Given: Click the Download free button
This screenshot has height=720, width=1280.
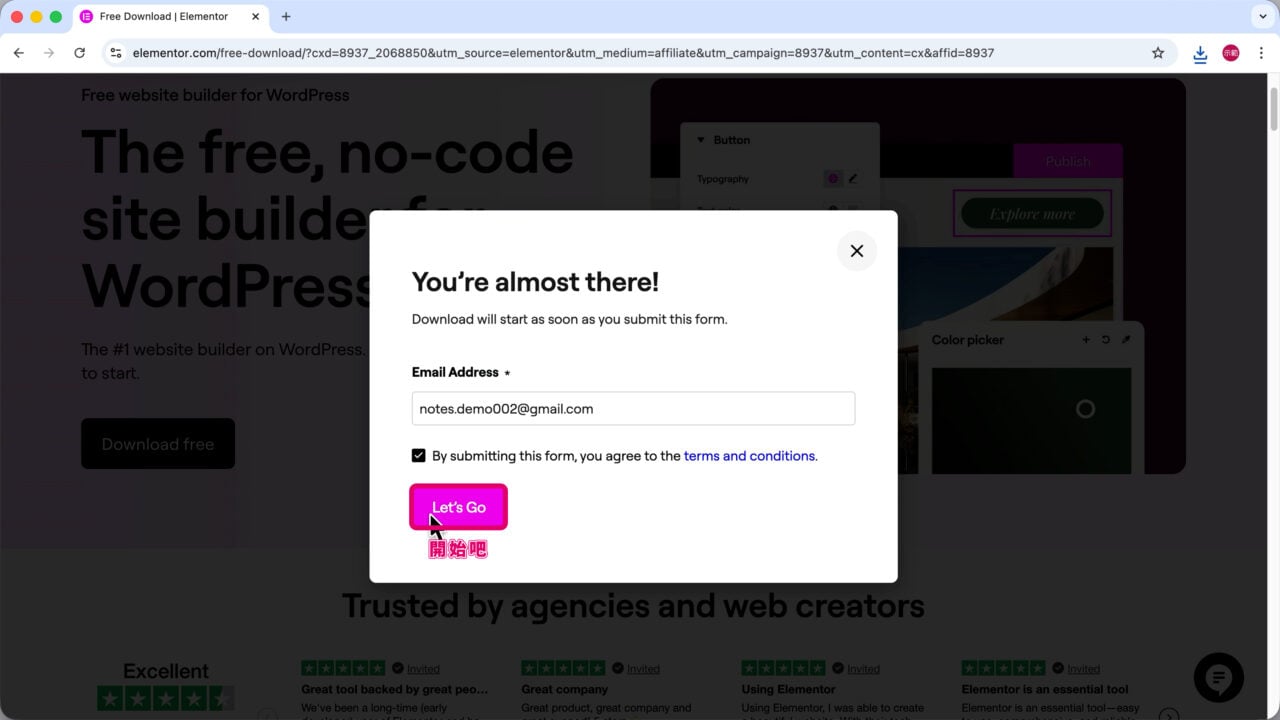Looking at the screenshot, I should [158, 444].
